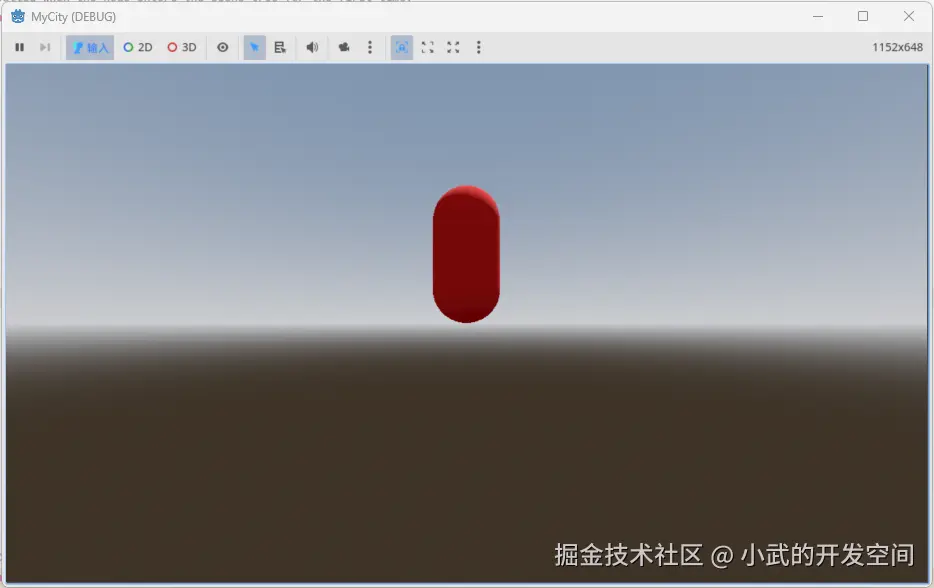
Task: Select the 2D debug view
Action: pos(136,47)
